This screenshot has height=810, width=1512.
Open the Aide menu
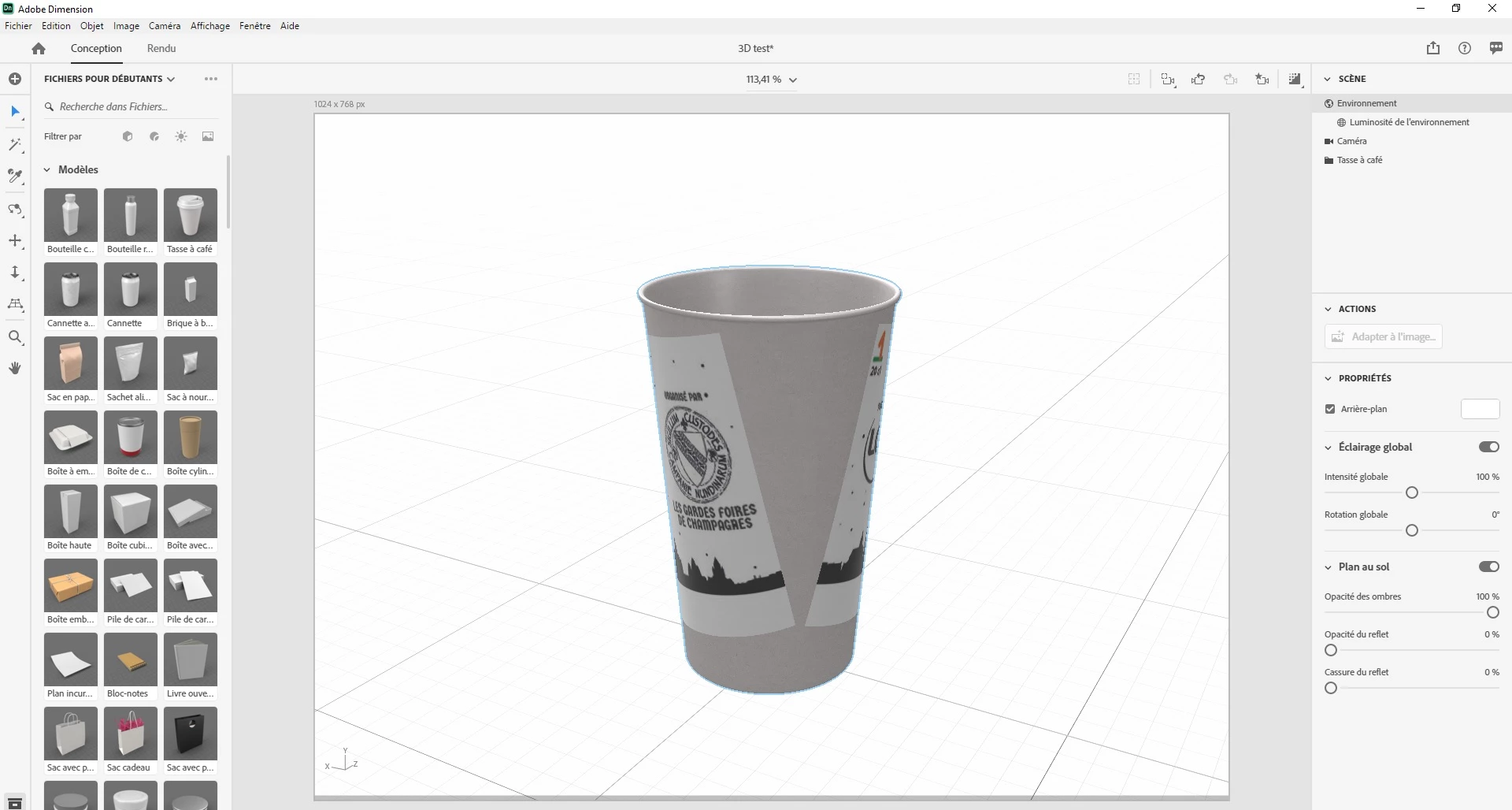pyautogui.click(x=290, y=26)
